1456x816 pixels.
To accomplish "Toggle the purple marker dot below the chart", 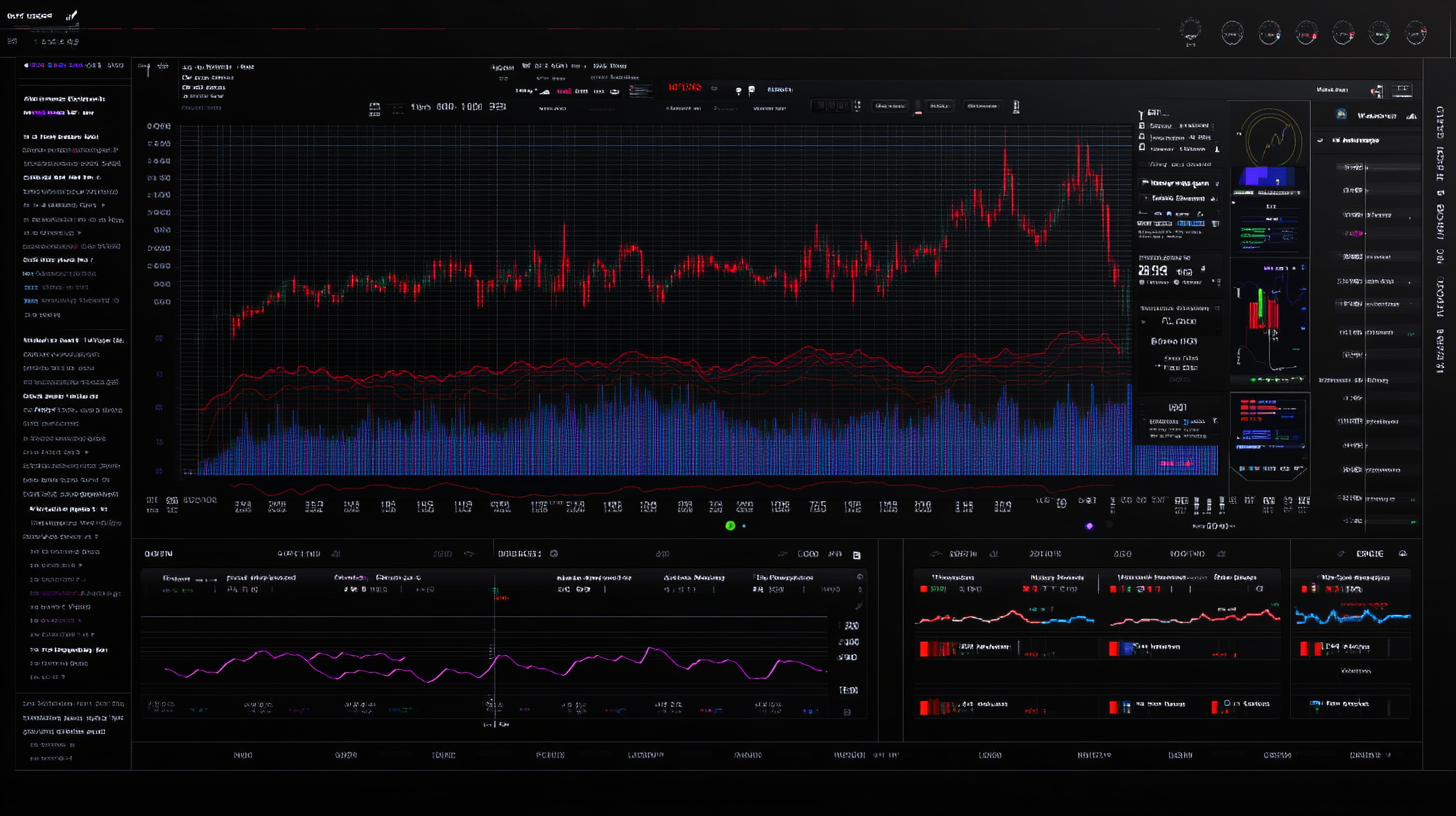I will 1088,525.
